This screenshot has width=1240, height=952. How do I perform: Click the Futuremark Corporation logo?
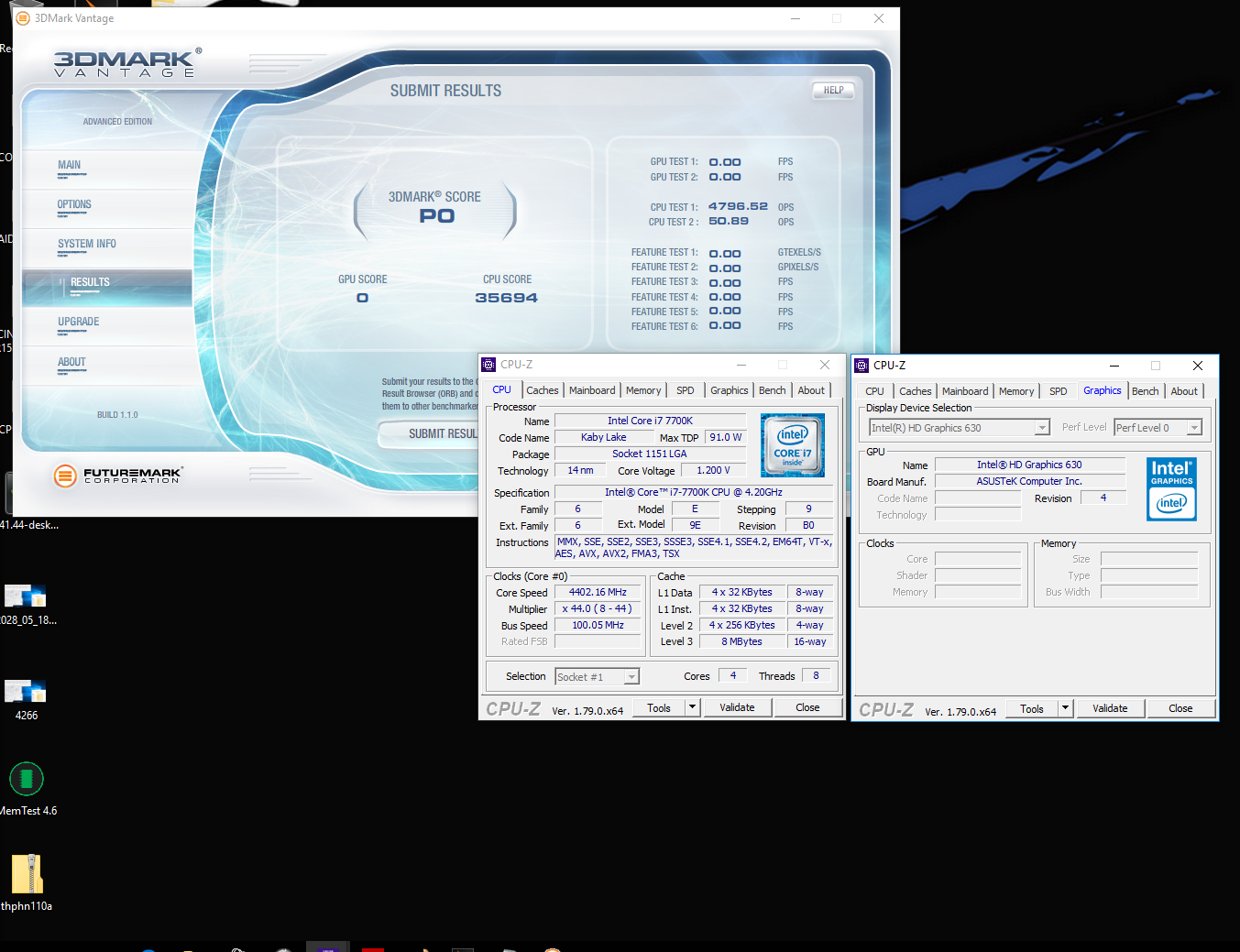point(117,475)
